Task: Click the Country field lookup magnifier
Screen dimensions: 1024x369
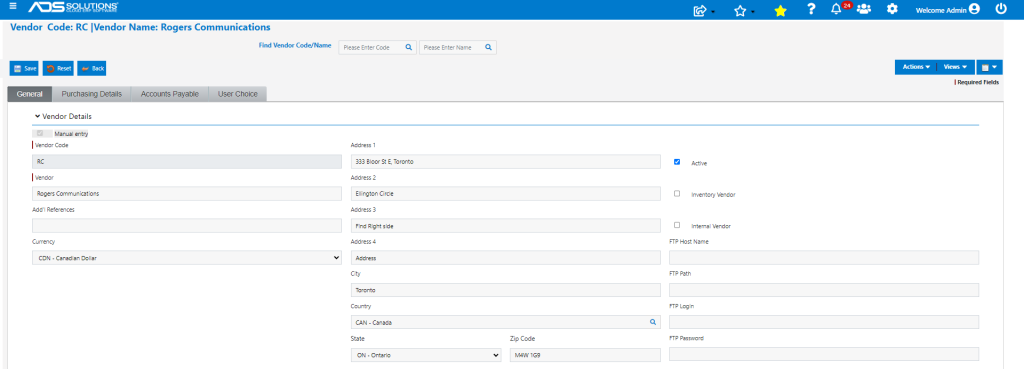Action: tap(652, 322)
